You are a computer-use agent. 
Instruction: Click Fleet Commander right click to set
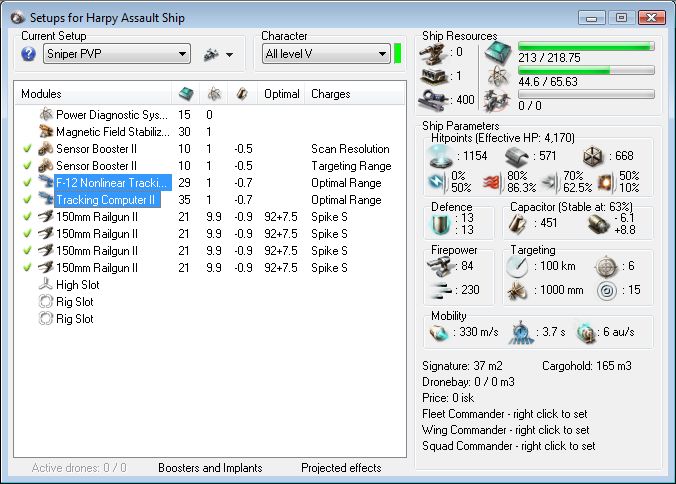point(504,414)
